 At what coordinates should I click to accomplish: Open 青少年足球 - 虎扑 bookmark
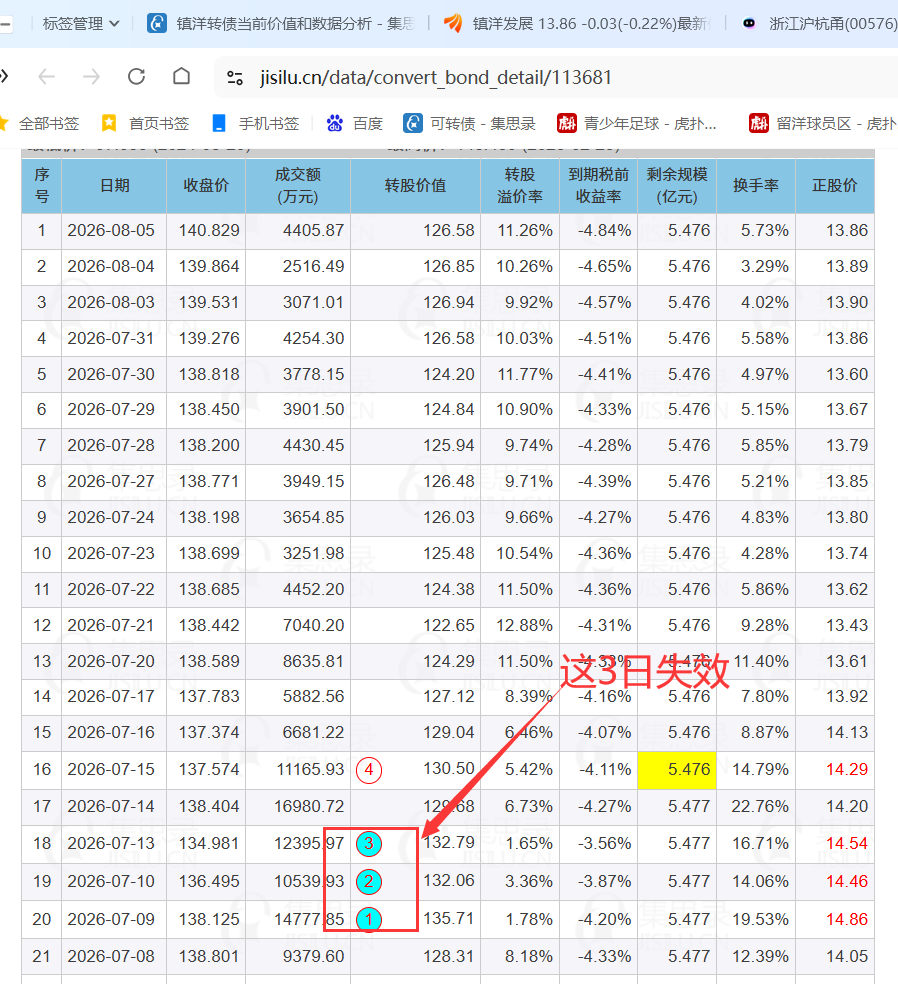tap(637, 123)
